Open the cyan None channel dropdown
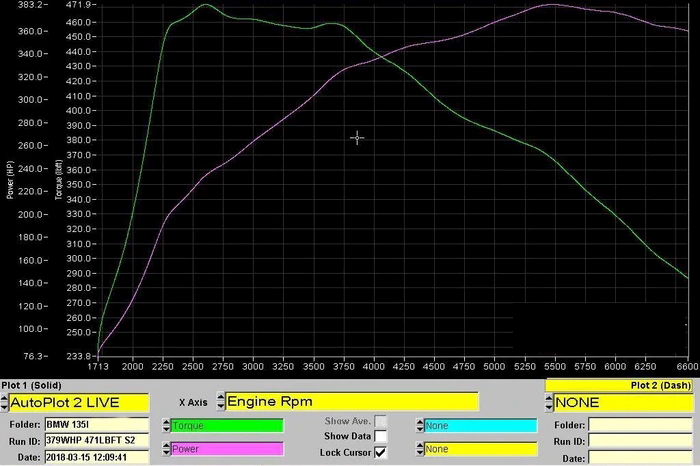 coord(479,426)
